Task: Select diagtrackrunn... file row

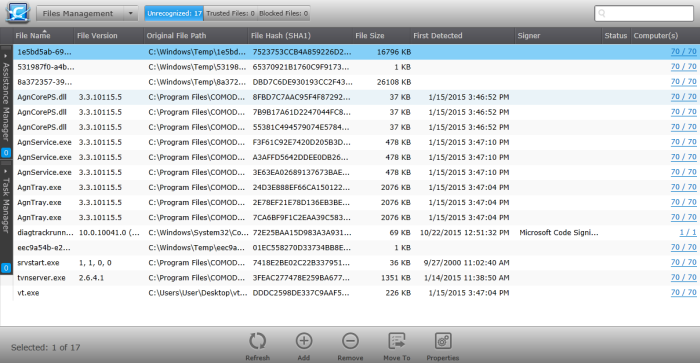Action: pyautogui.click(x=356, y=233)
